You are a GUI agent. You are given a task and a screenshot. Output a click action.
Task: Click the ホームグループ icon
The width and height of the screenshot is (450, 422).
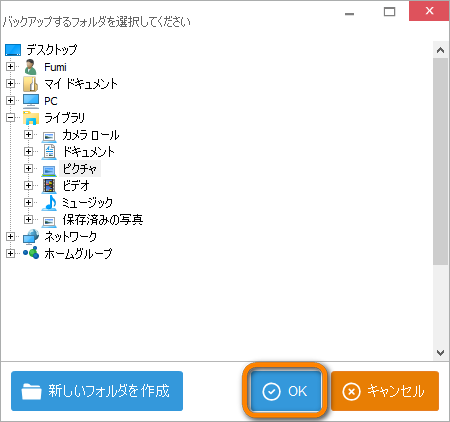[31, 253]
